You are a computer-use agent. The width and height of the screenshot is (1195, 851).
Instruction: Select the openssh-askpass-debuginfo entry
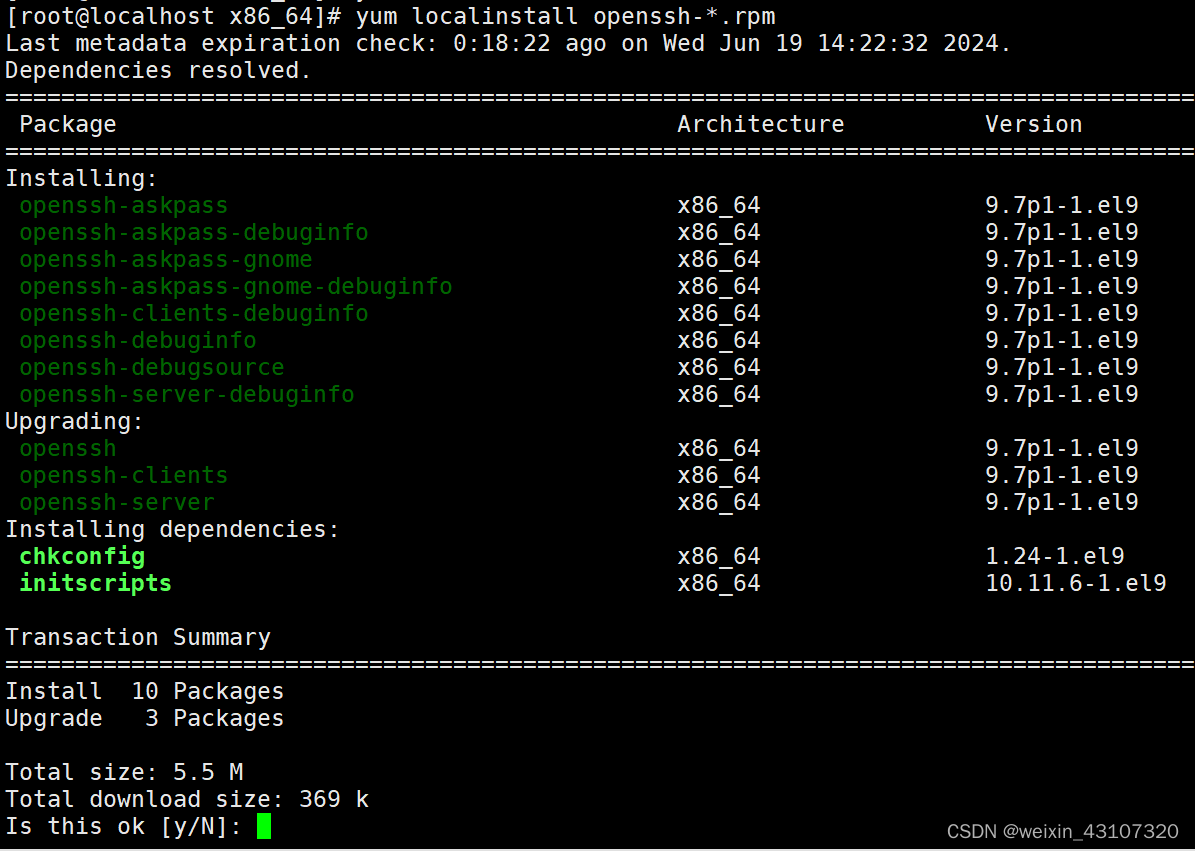pyautogui.click(x=194, y=232)
